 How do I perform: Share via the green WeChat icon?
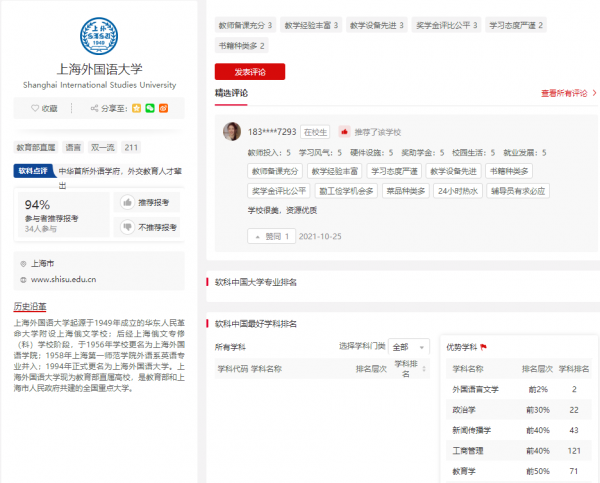click(x=150, y=108)
